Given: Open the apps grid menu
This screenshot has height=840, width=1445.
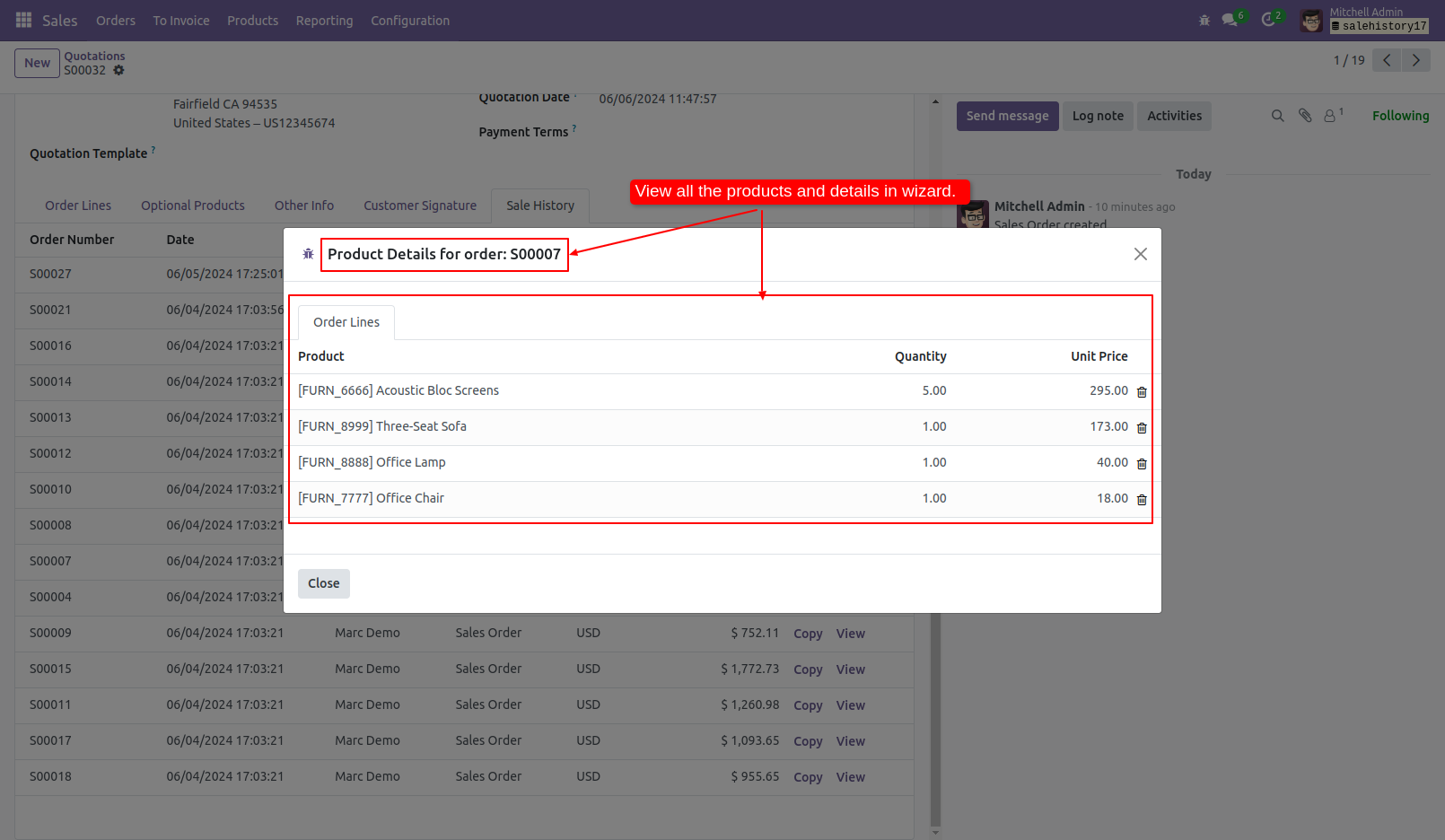Looking at the screenshot, I should click(x=23, y=20).
